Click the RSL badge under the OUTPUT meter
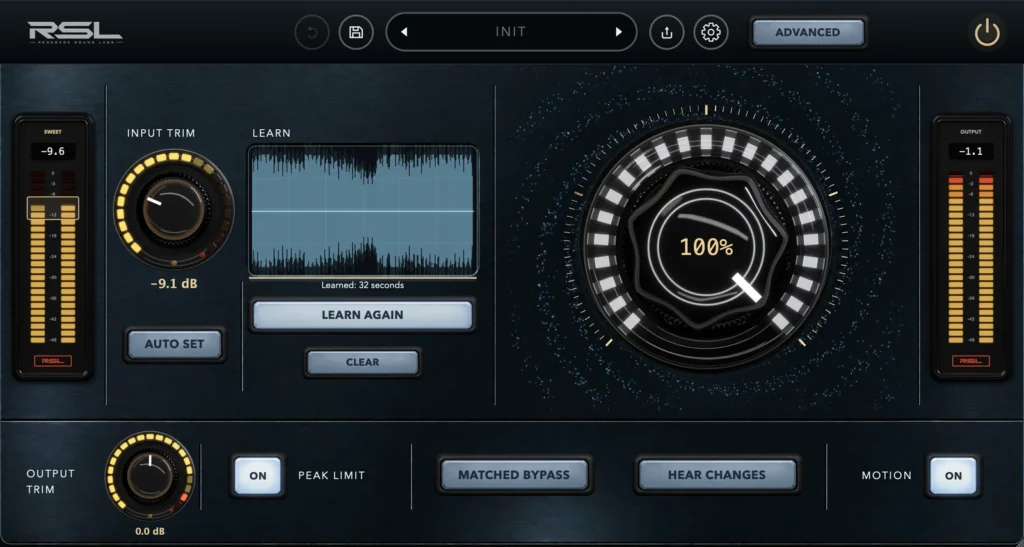1024x547 pixels. (971, 361)
